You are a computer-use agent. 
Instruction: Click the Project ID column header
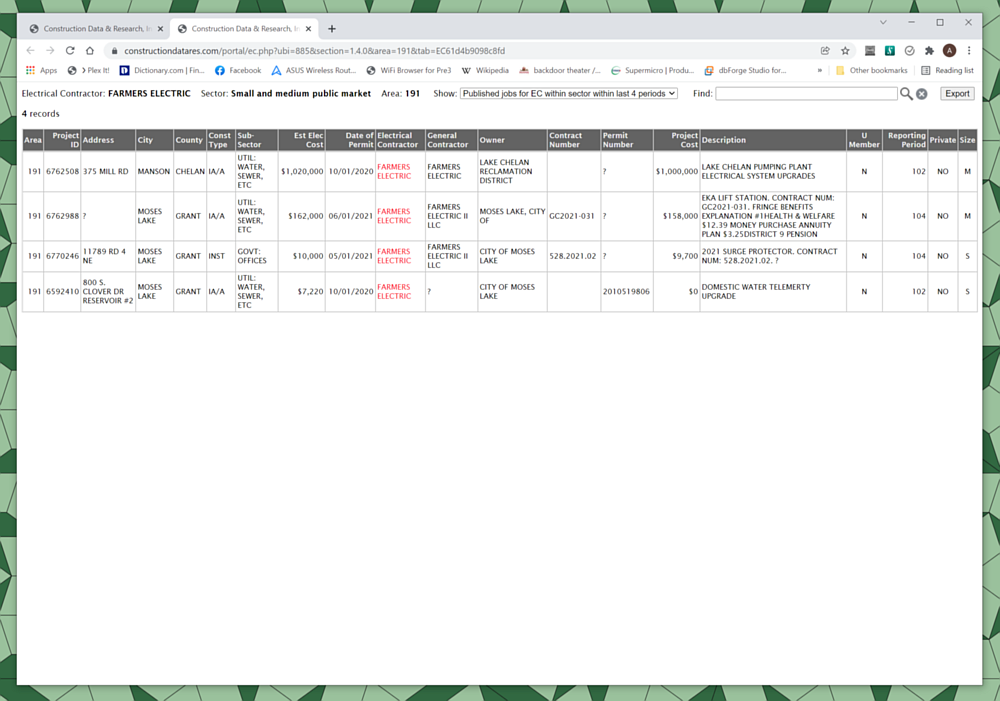point(62,140)
